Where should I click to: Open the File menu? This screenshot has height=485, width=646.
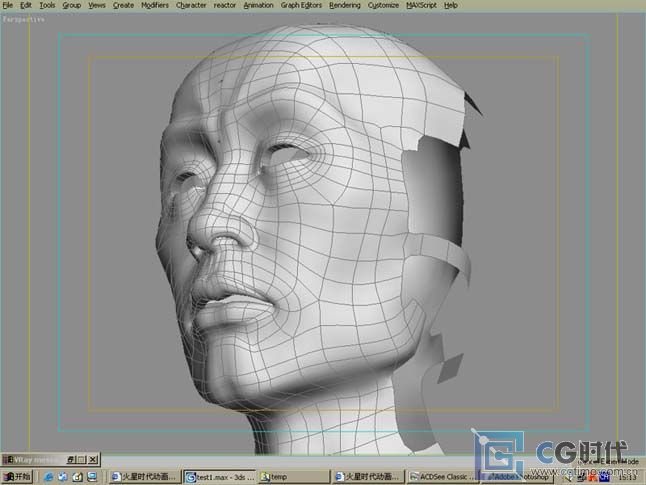tap(8, 5)
